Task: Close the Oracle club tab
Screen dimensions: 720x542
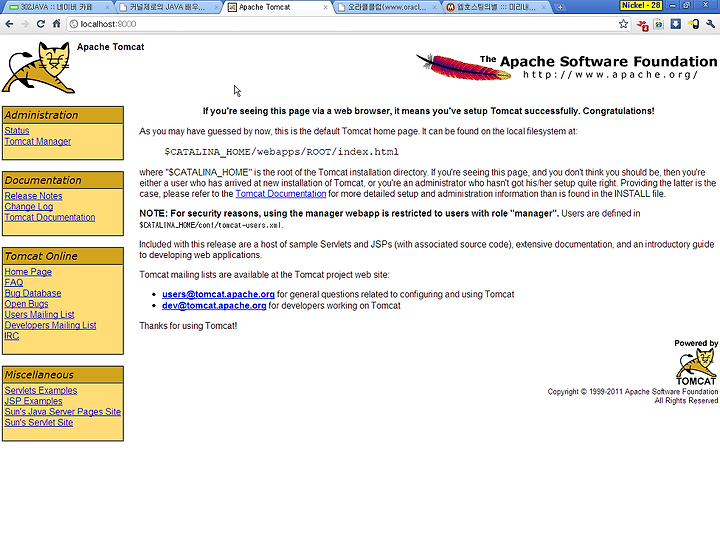Action: click(x=434, y=7)
